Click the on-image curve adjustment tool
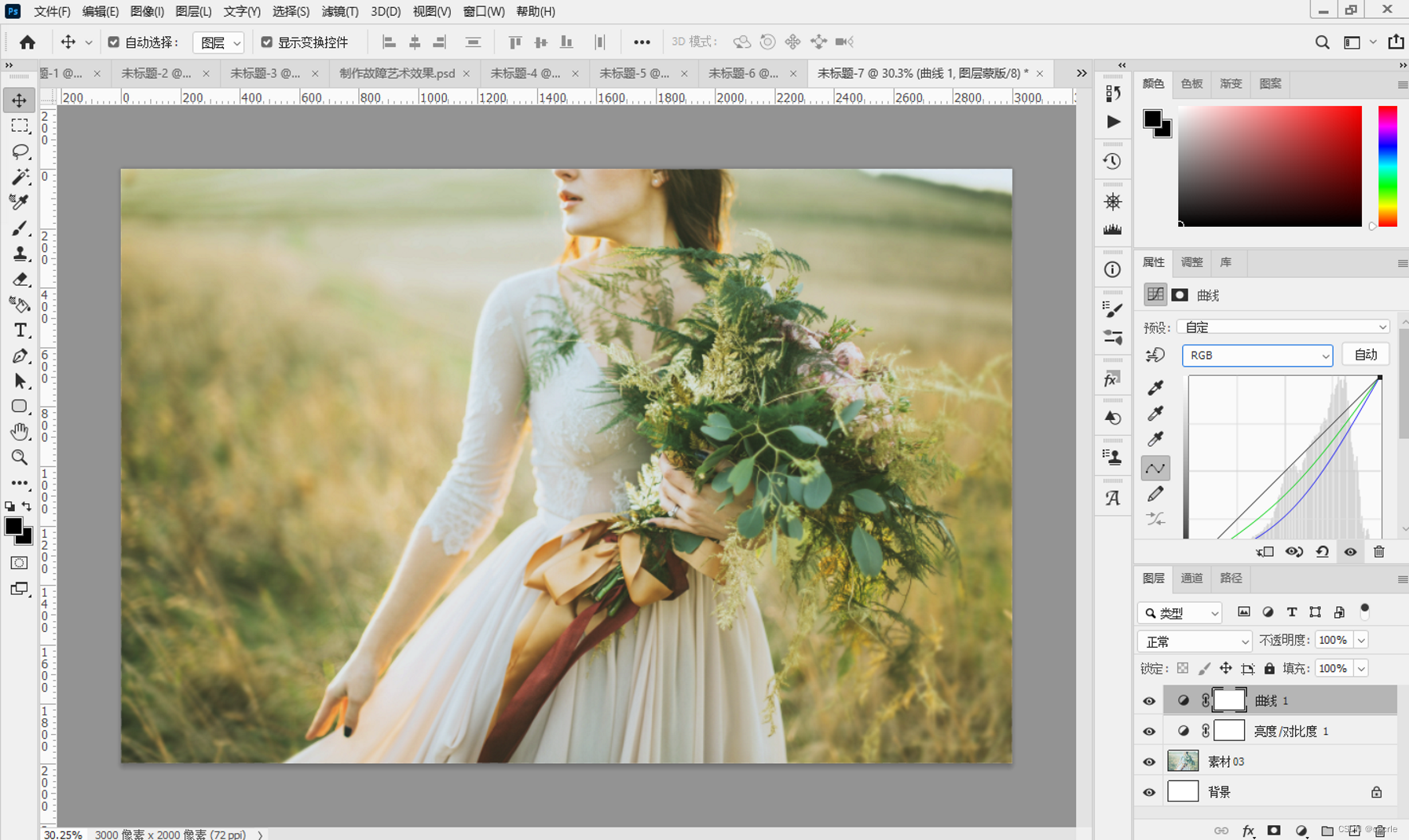This screenshot has height=840, width=1409. (1155, 355)
